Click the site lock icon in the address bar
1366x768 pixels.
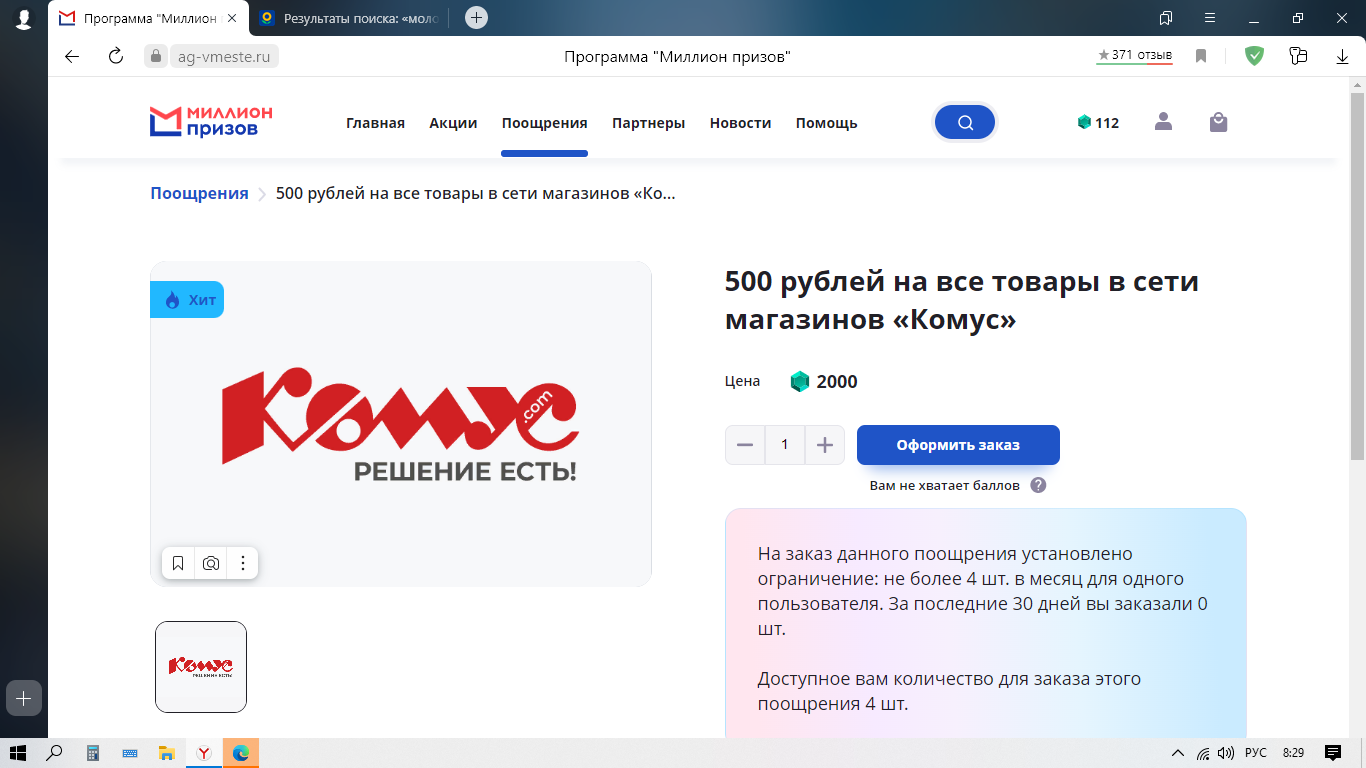[155, 56]
